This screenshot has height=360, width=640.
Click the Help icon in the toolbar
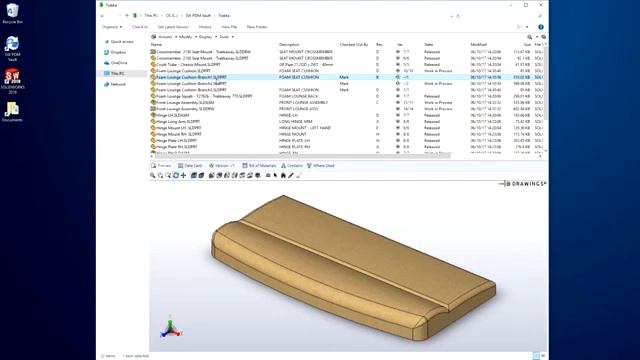point(541,27)
